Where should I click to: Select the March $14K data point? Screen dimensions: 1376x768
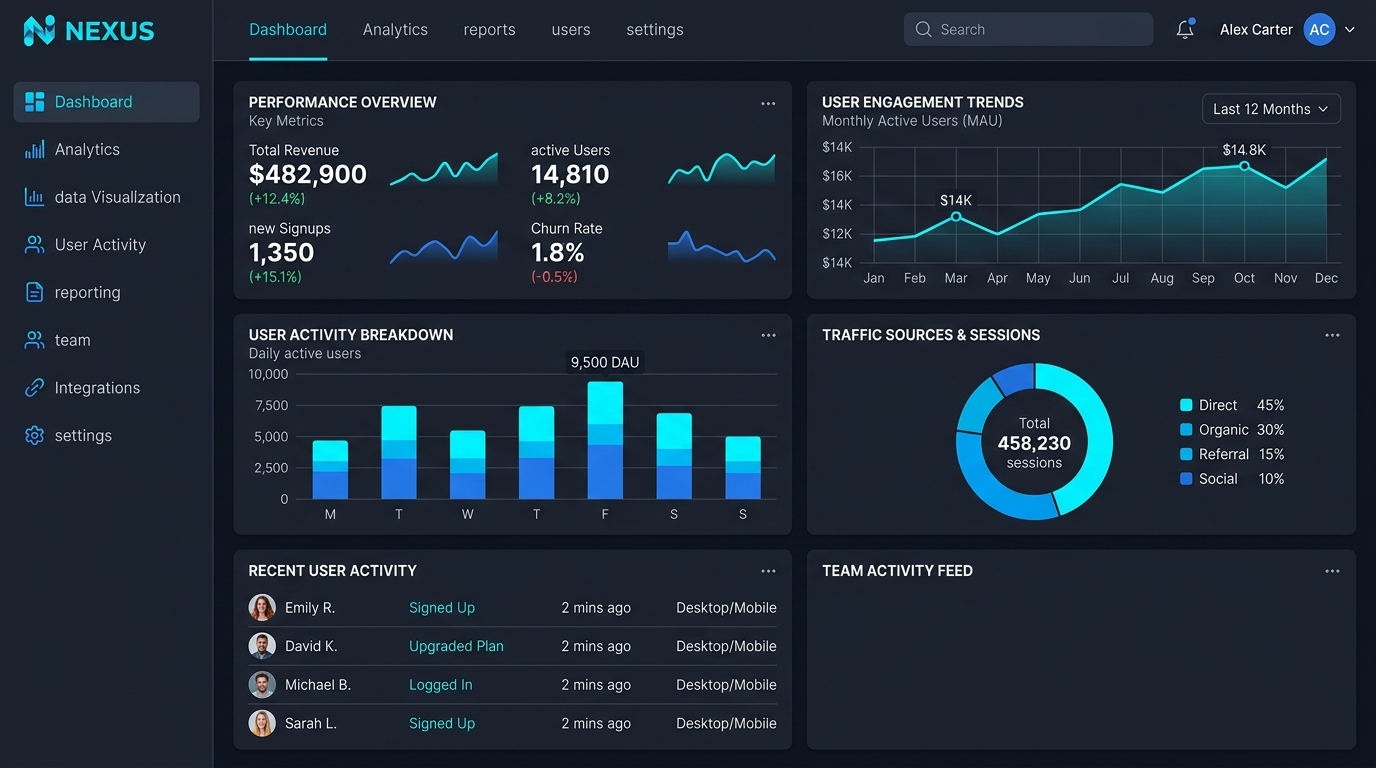click(956, 217)
